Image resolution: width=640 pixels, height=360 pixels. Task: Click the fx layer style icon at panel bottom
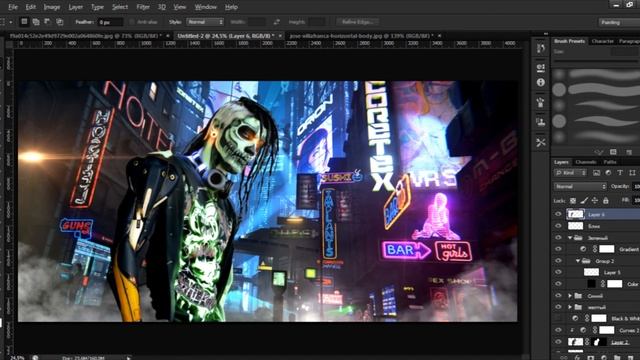point(577,358)
